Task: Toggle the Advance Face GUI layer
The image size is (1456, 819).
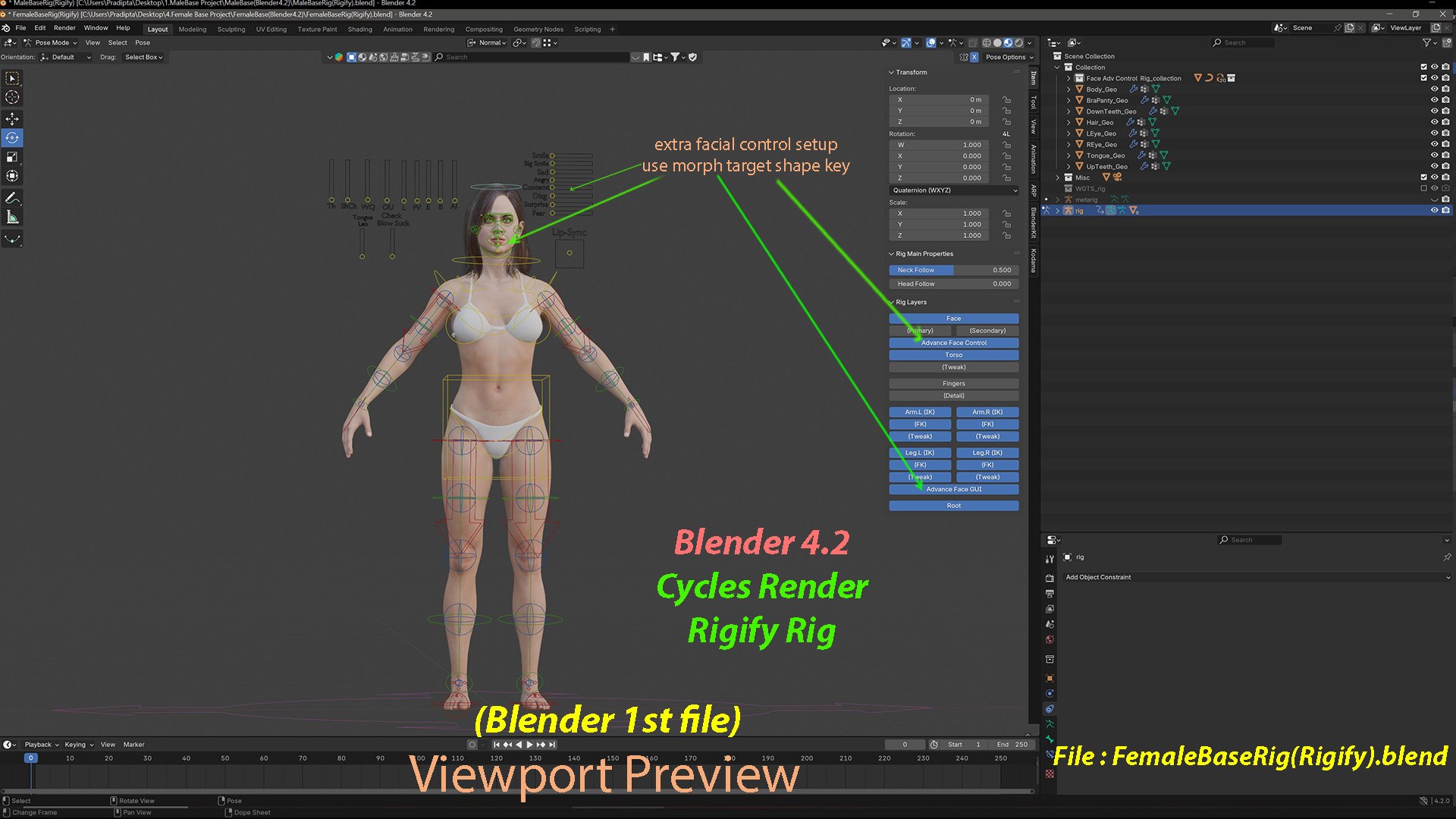Action: [x=954, y=489]
